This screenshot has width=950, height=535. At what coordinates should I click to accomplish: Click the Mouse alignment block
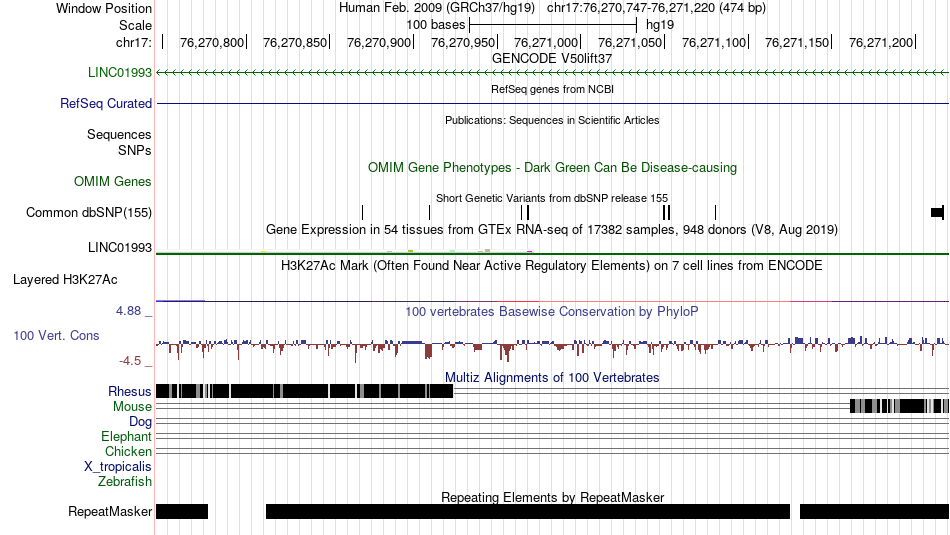coord(899,406)
